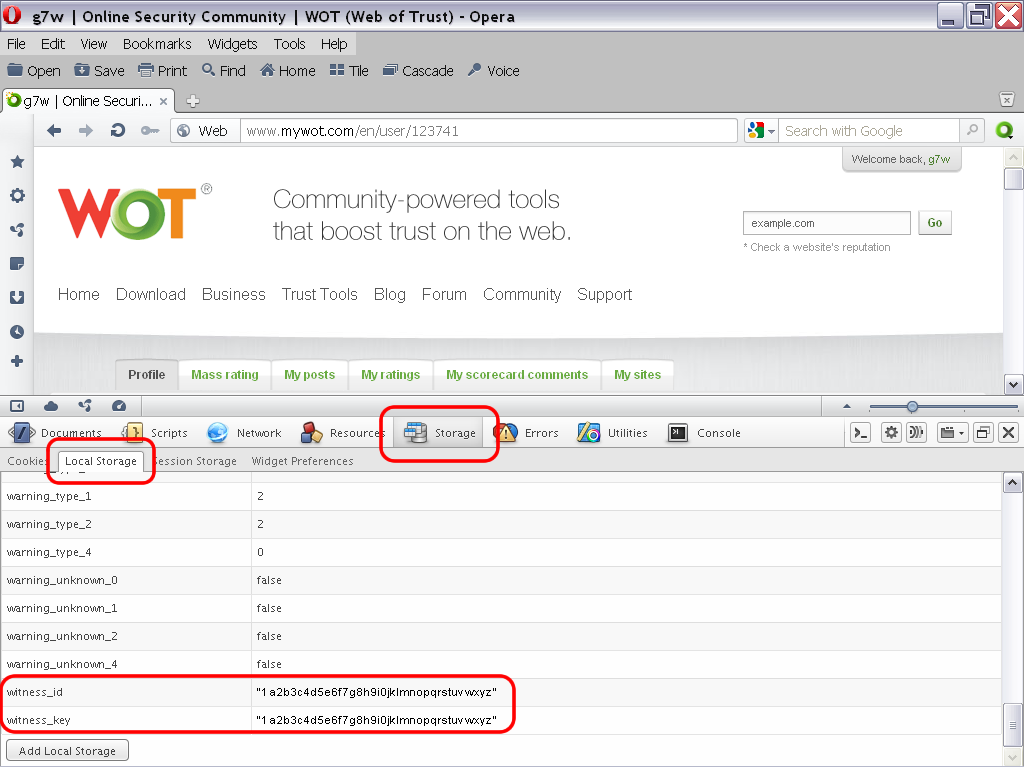Screen dimensions: 1024x768
Task: Close the g7w Online Security tab
Action: pyautogui.click(x=163, y=101)
